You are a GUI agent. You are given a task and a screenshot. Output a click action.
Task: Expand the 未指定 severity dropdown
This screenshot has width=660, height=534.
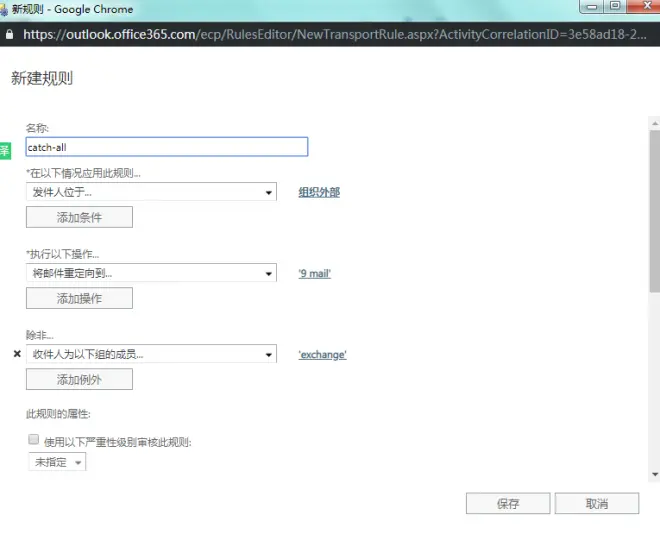[57, 462]
